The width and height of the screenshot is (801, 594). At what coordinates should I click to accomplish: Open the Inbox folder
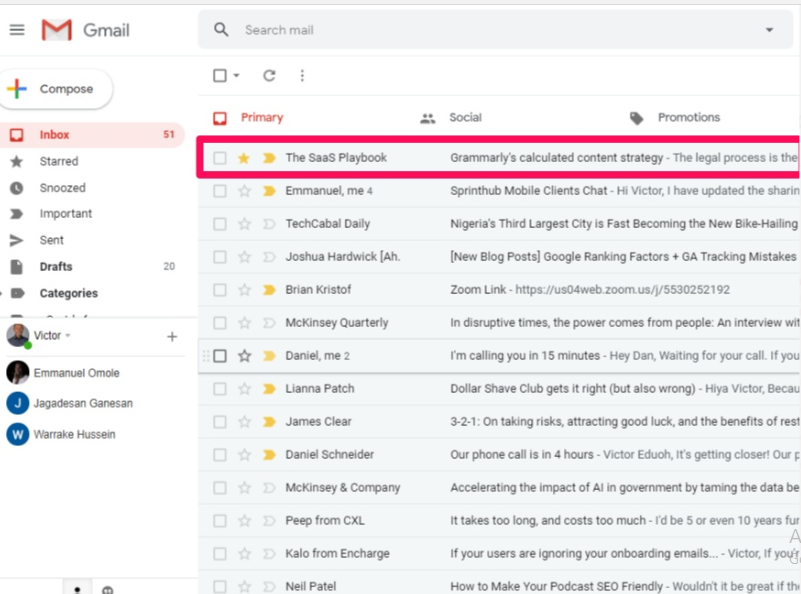pos(92,135)
